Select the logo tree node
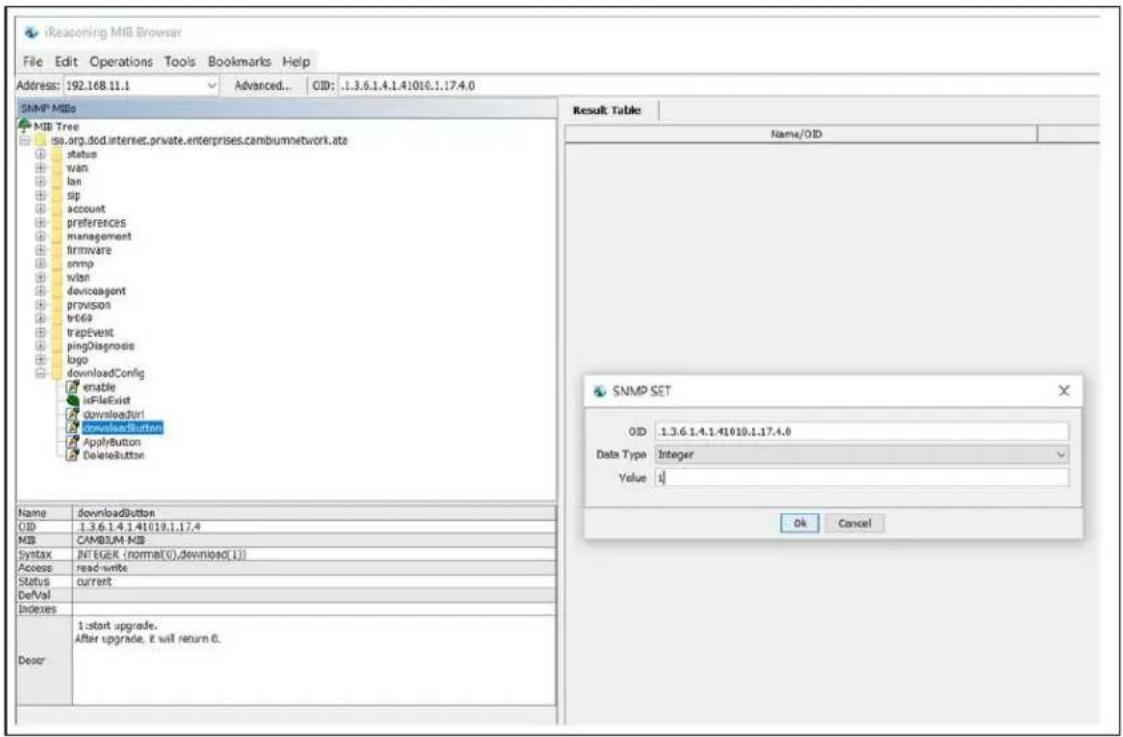This screenshot has width=1123, height=737. 77,360
